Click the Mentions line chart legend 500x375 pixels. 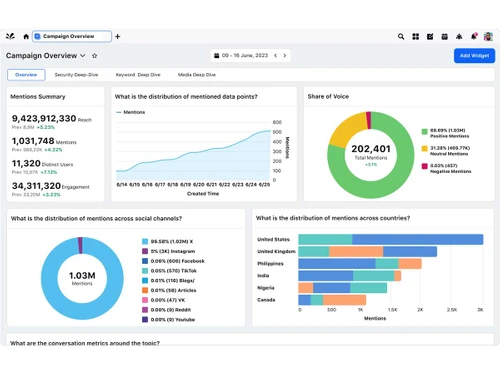click(130, 112)
